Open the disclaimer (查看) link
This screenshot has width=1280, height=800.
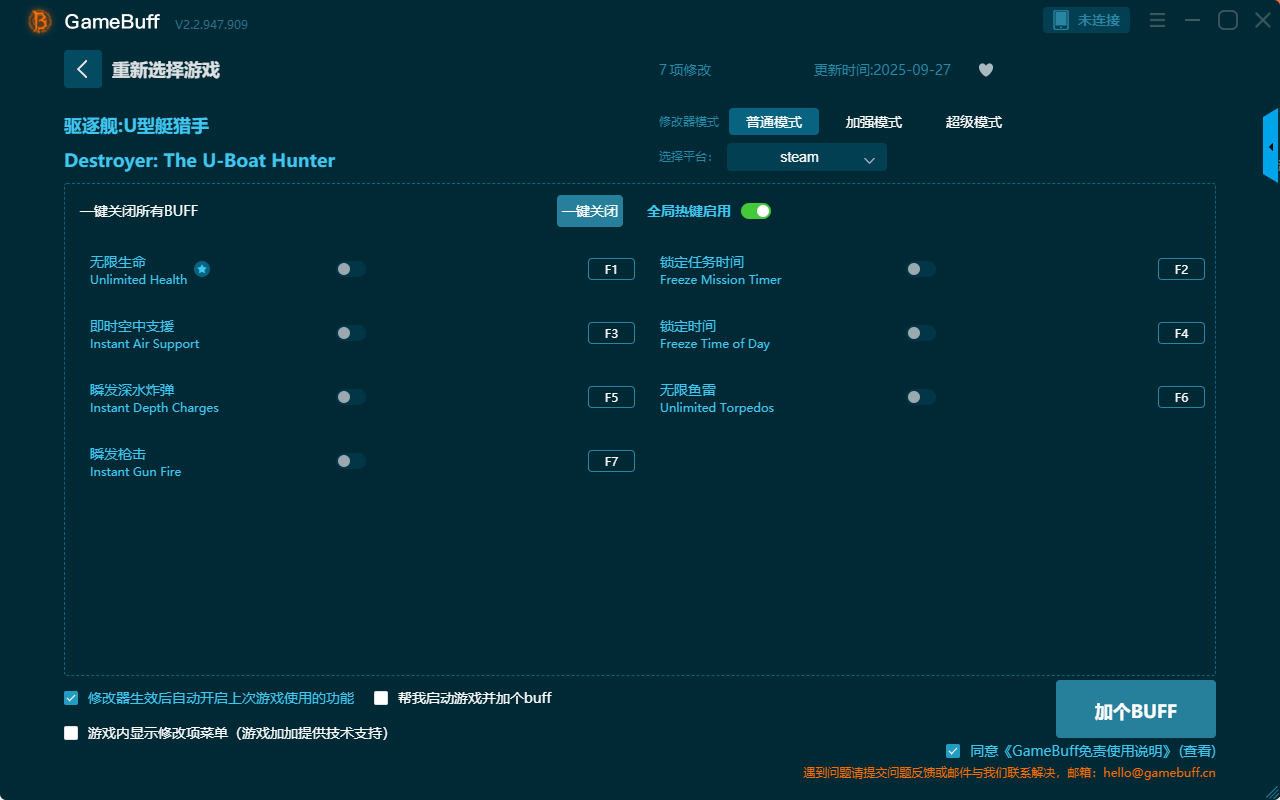coord(1197,751)
